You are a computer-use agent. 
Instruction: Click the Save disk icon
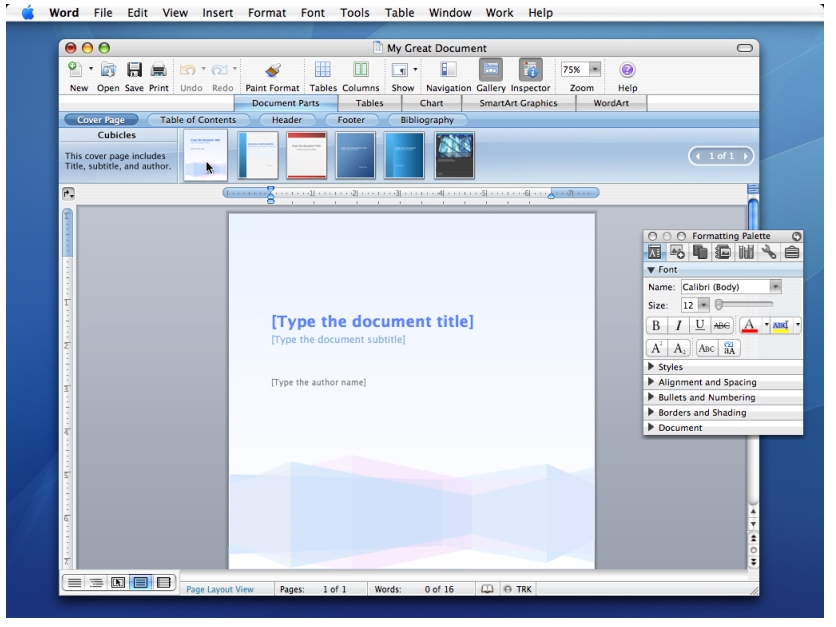[134, 70]
